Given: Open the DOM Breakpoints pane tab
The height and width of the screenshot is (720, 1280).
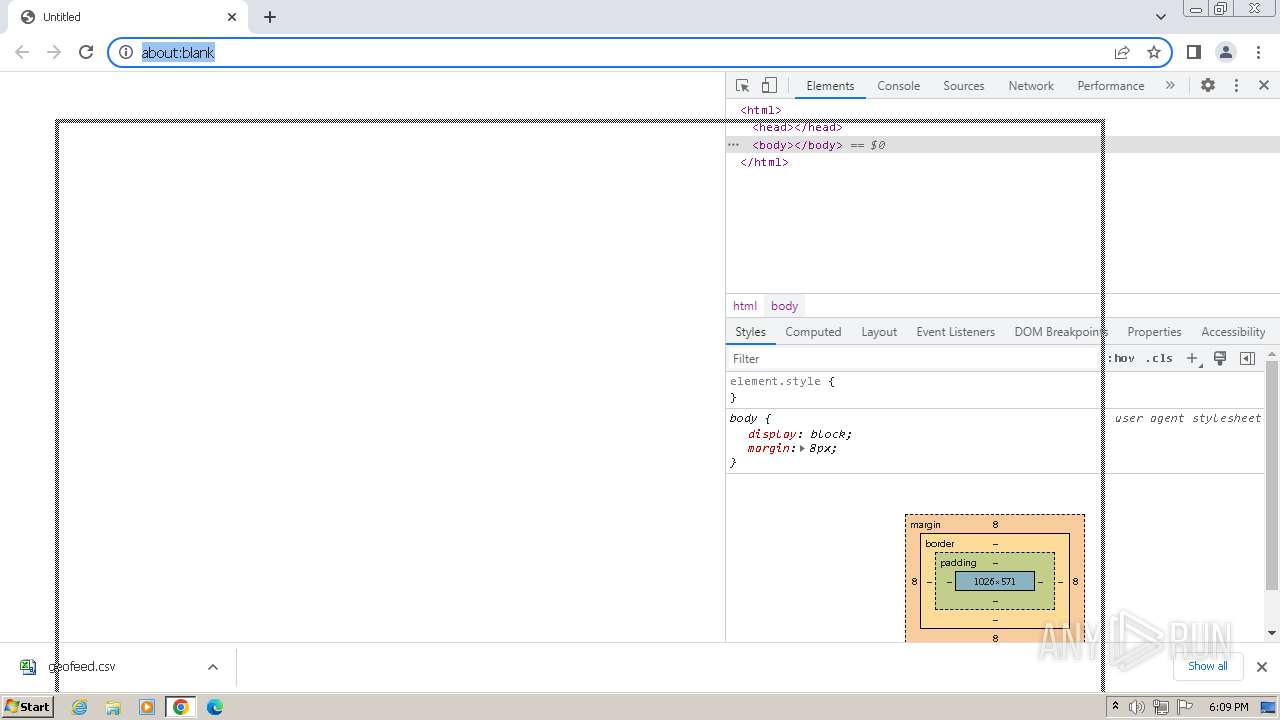Looking at the screenshot, I should pyautogui.click(x=1060, y=332).
